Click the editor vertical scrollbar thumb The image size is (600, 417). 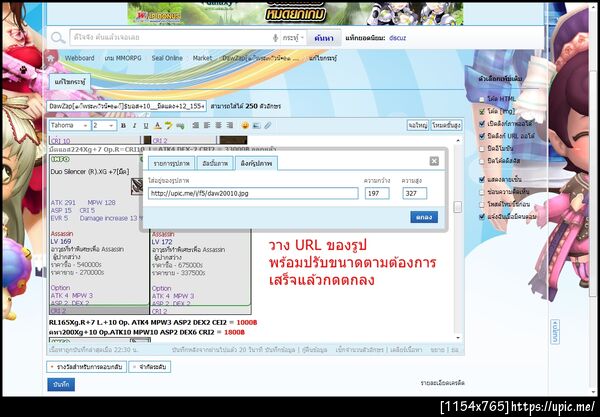pyautogui.click(x=458, y=207)
